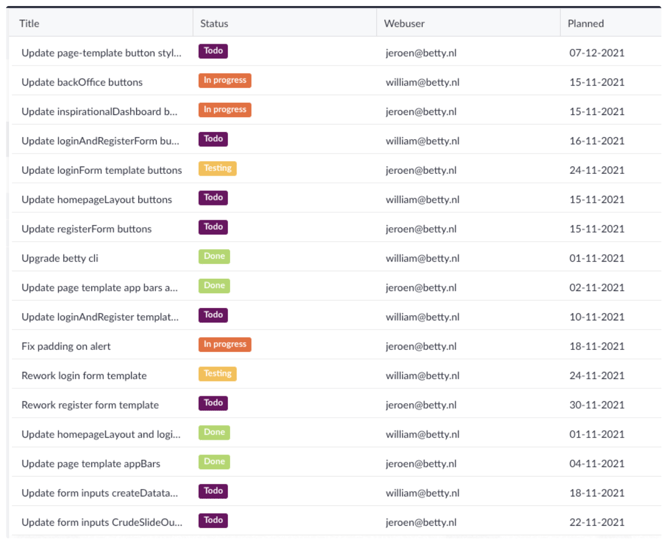Click william@betty.nl in Rework login form row
This screenshot has width=670, height=545.
click(423, 376)
